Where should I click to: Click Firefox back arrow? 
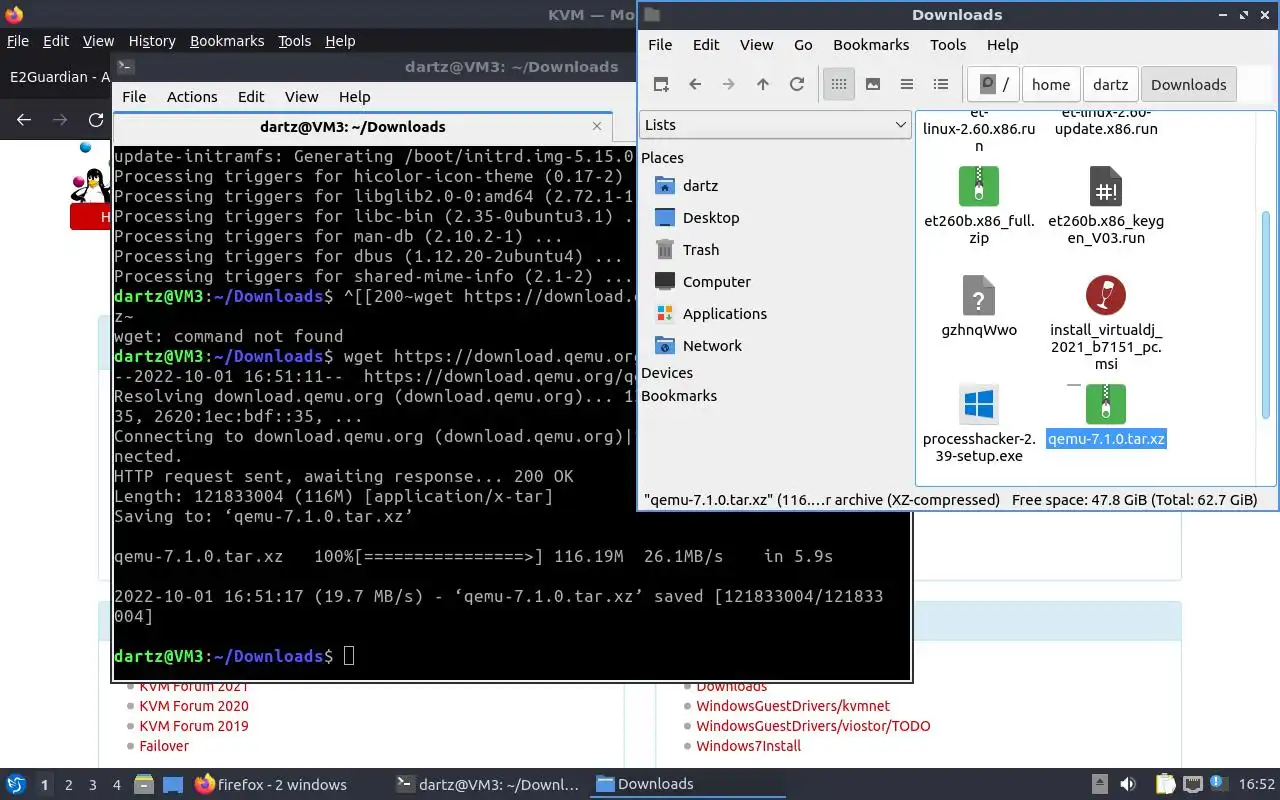click(24, 119)
